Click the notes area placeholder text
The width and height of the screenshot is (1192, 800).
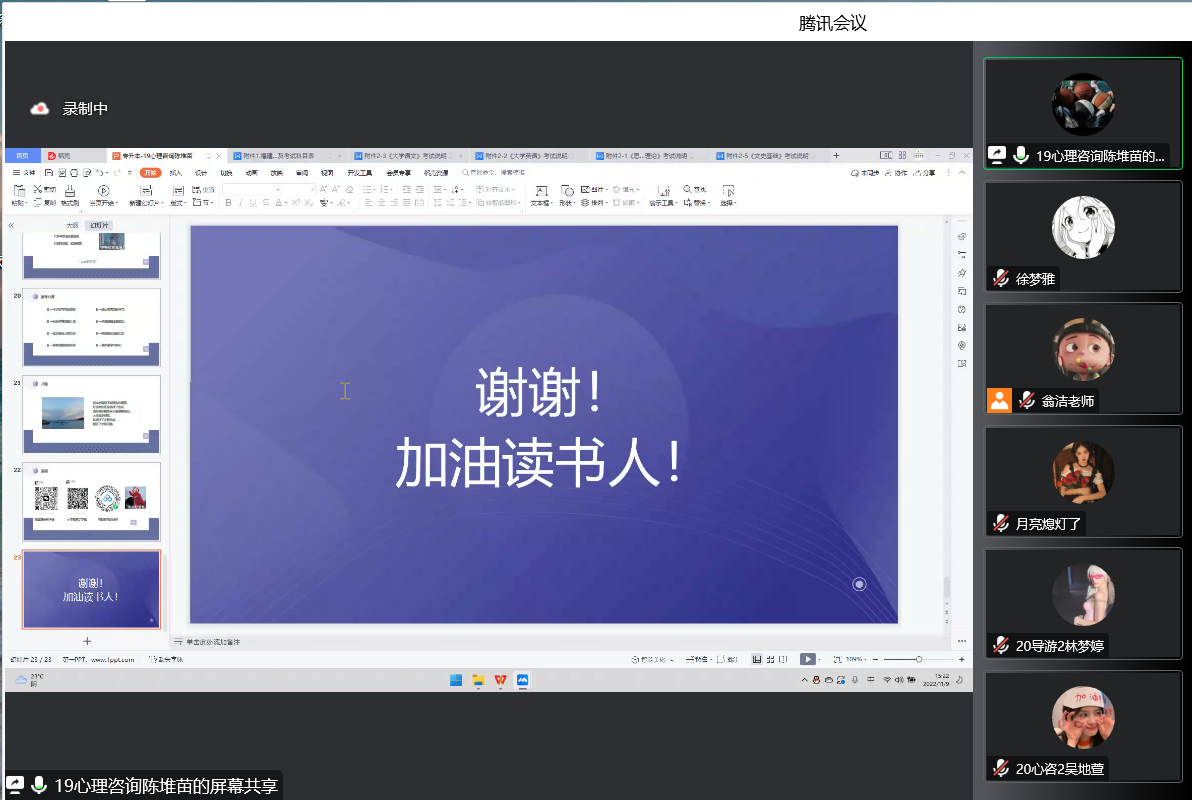click(x=212, y=641)
